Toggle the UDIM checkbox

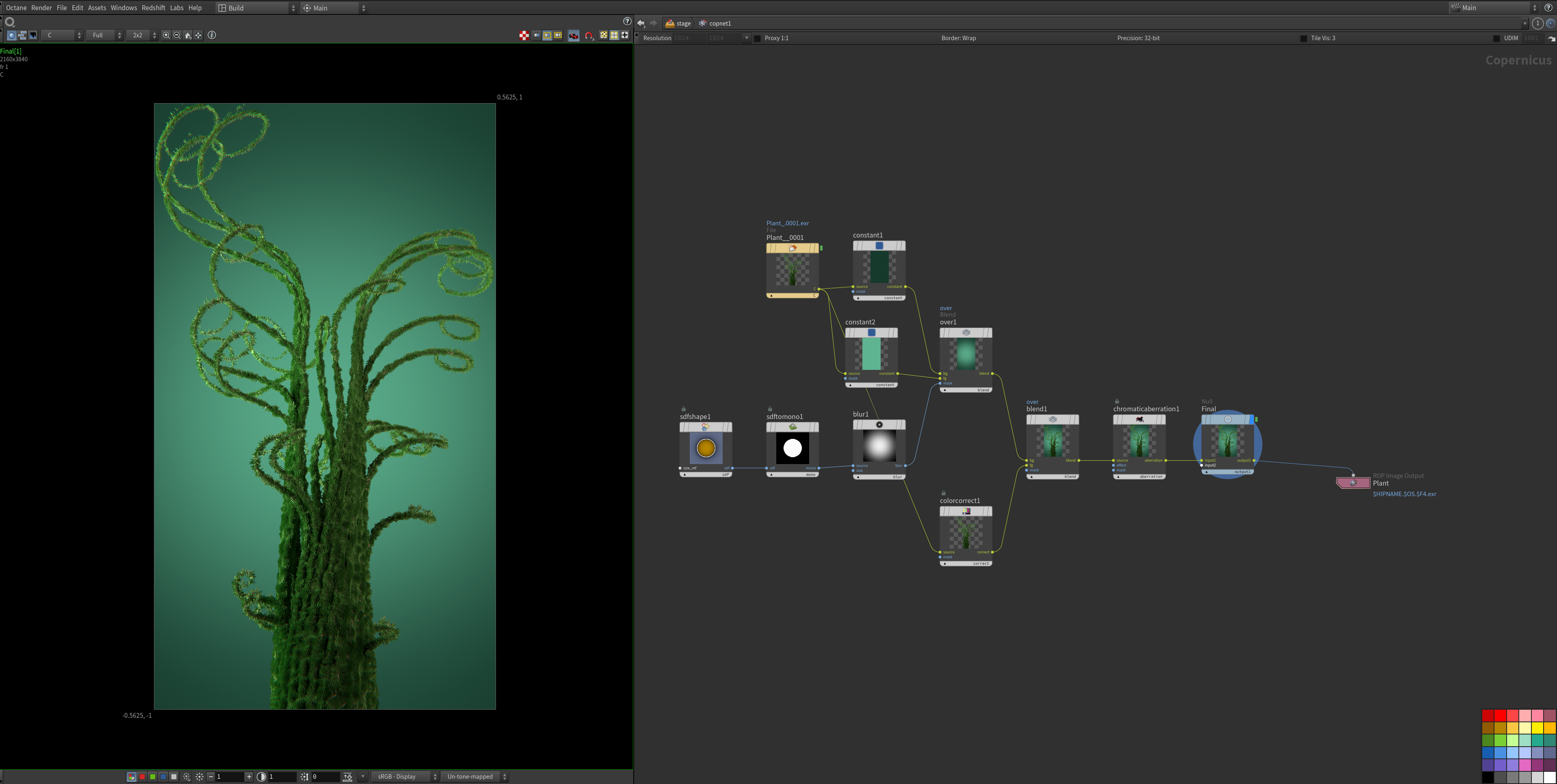(x=1496, y=38)
